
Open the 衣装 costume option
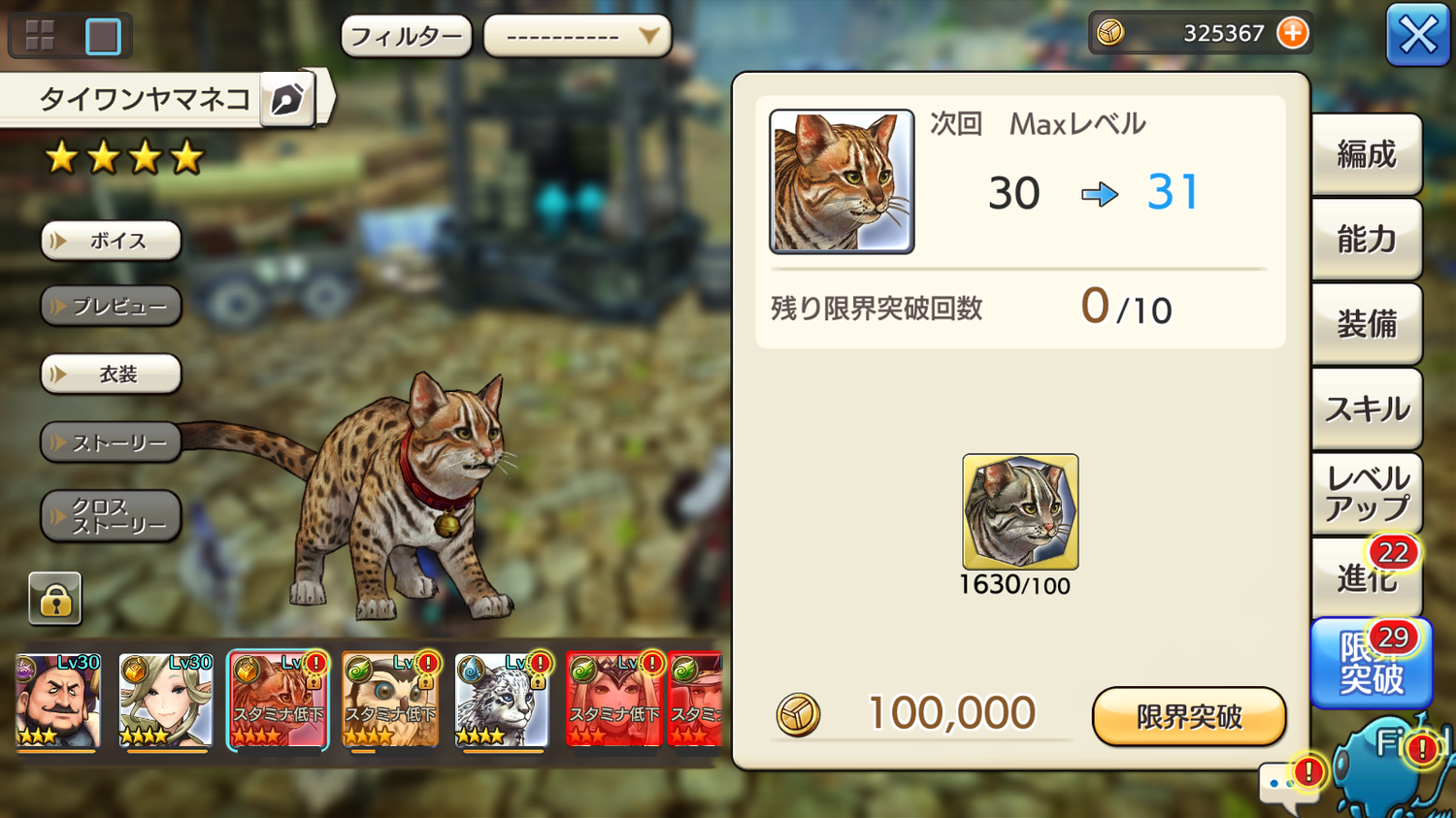pyautogui.click(x=111, y=375)
